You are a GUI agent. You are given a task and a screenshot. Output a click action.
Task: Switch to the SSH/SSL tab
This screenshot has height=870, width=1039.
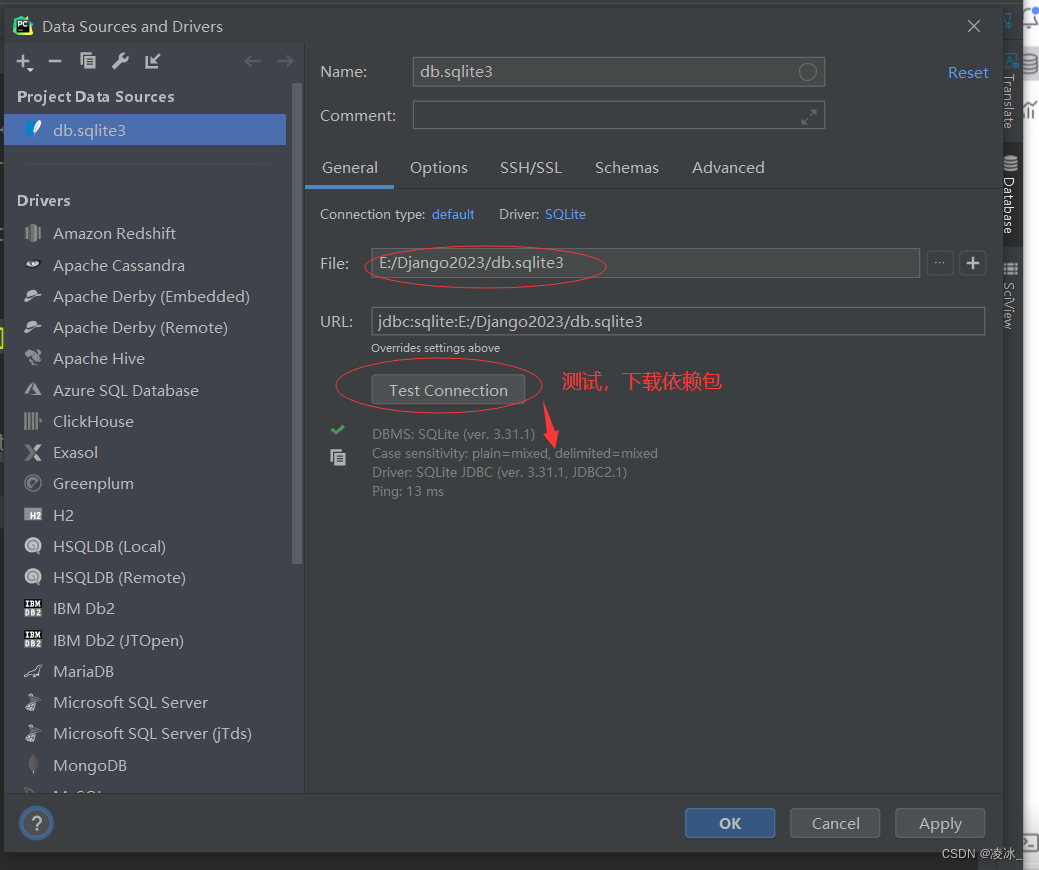point(531,168)
